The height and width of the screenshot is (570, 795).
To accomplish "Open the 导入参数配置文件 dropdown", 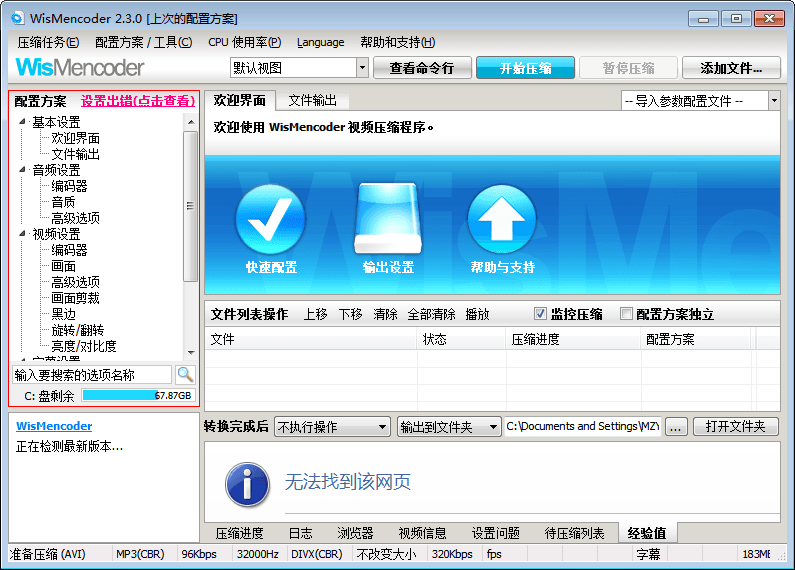I will tap(774, 100).
